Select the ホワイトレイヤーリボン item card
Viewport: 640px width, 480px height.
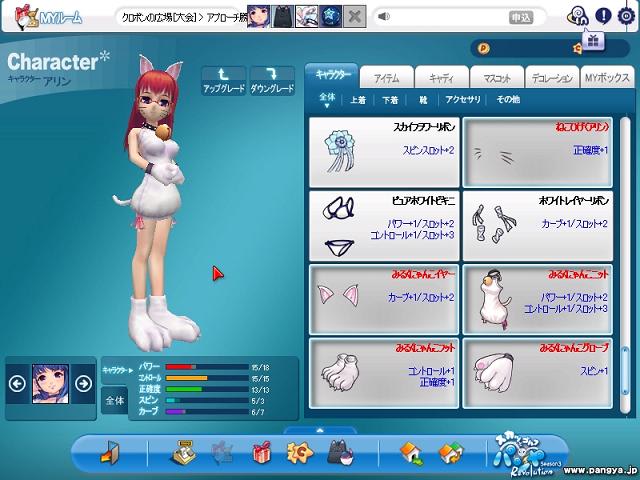[x=538, y=226]
